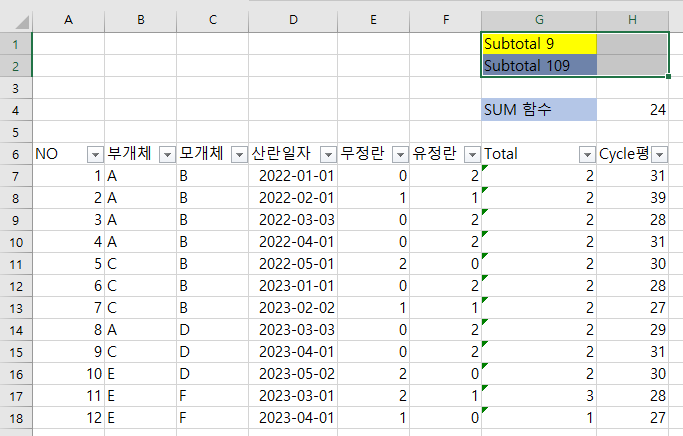The height and width of the screenshot is (436, 683).
Task: Click date cell 2022-03-03
Action: [293, 220]
